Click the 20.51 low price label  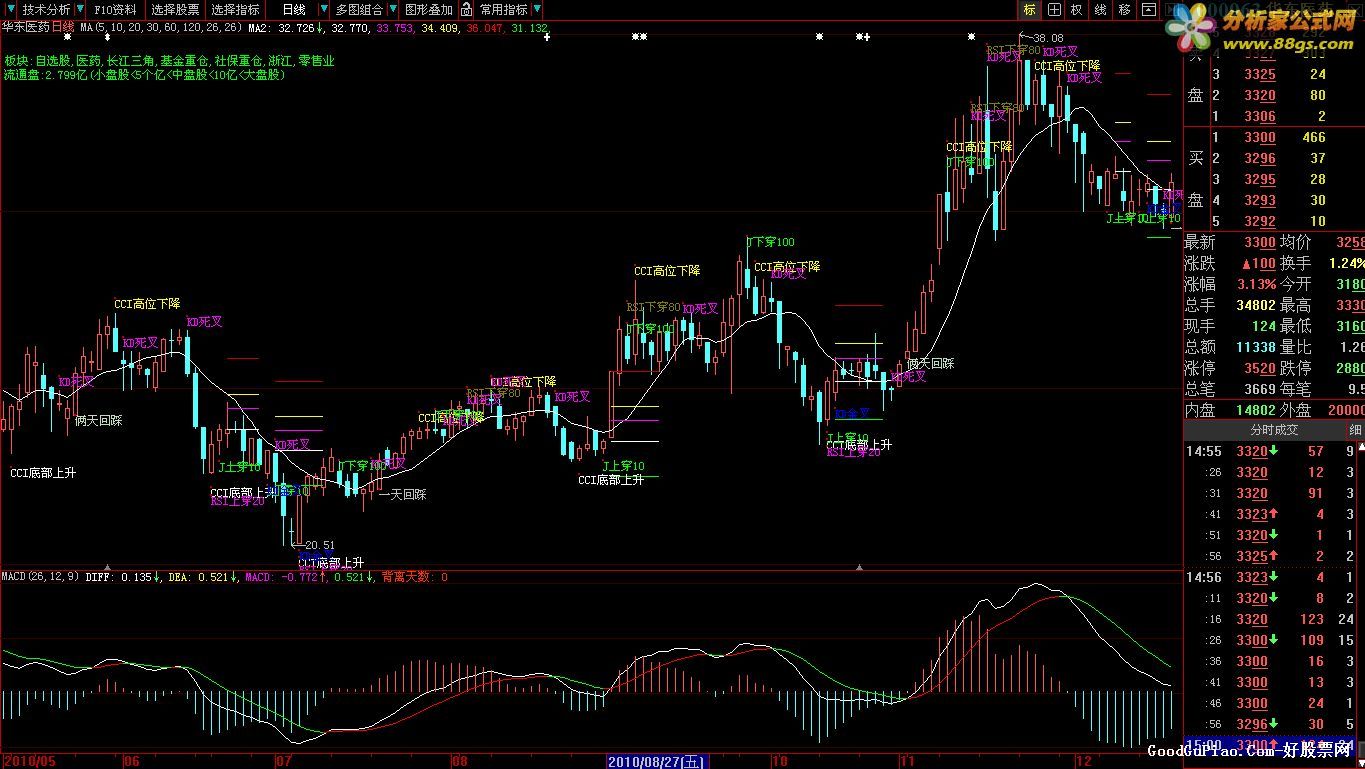320,545
